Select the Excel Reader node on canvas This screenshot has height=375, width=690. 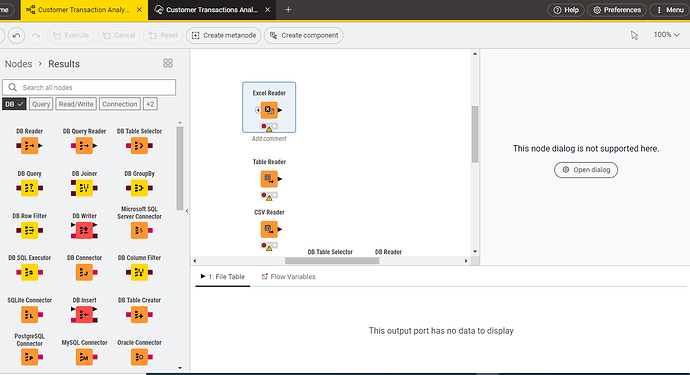[269, 110]
